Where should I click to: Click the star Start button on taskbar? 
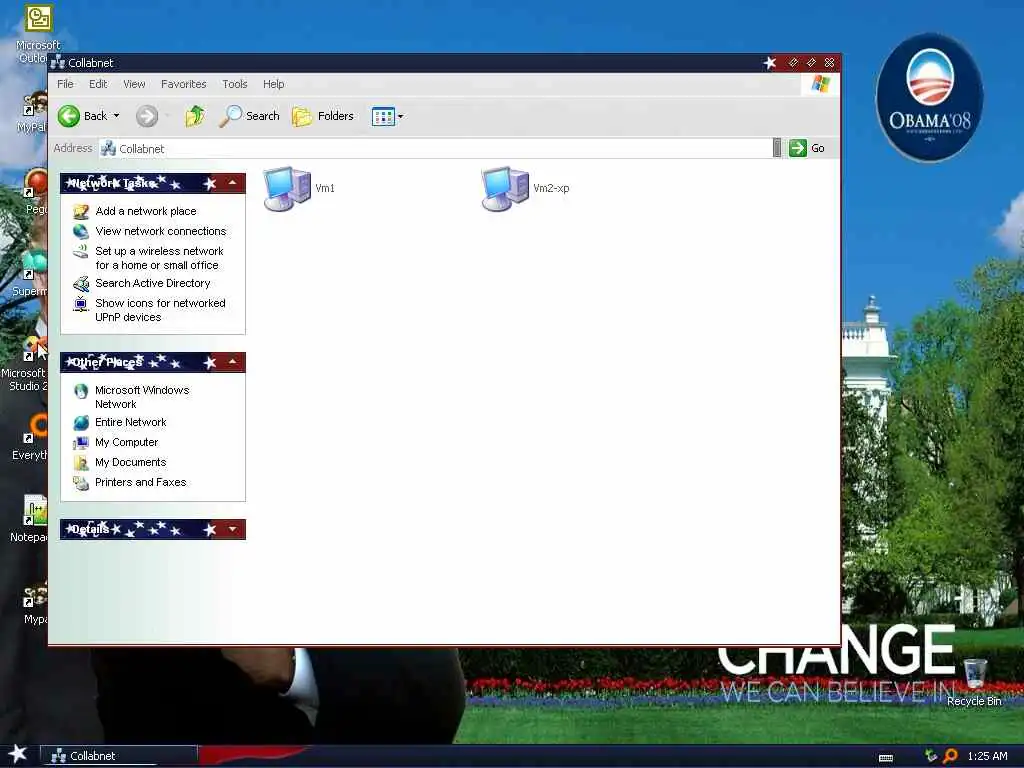tap(18, 754)
